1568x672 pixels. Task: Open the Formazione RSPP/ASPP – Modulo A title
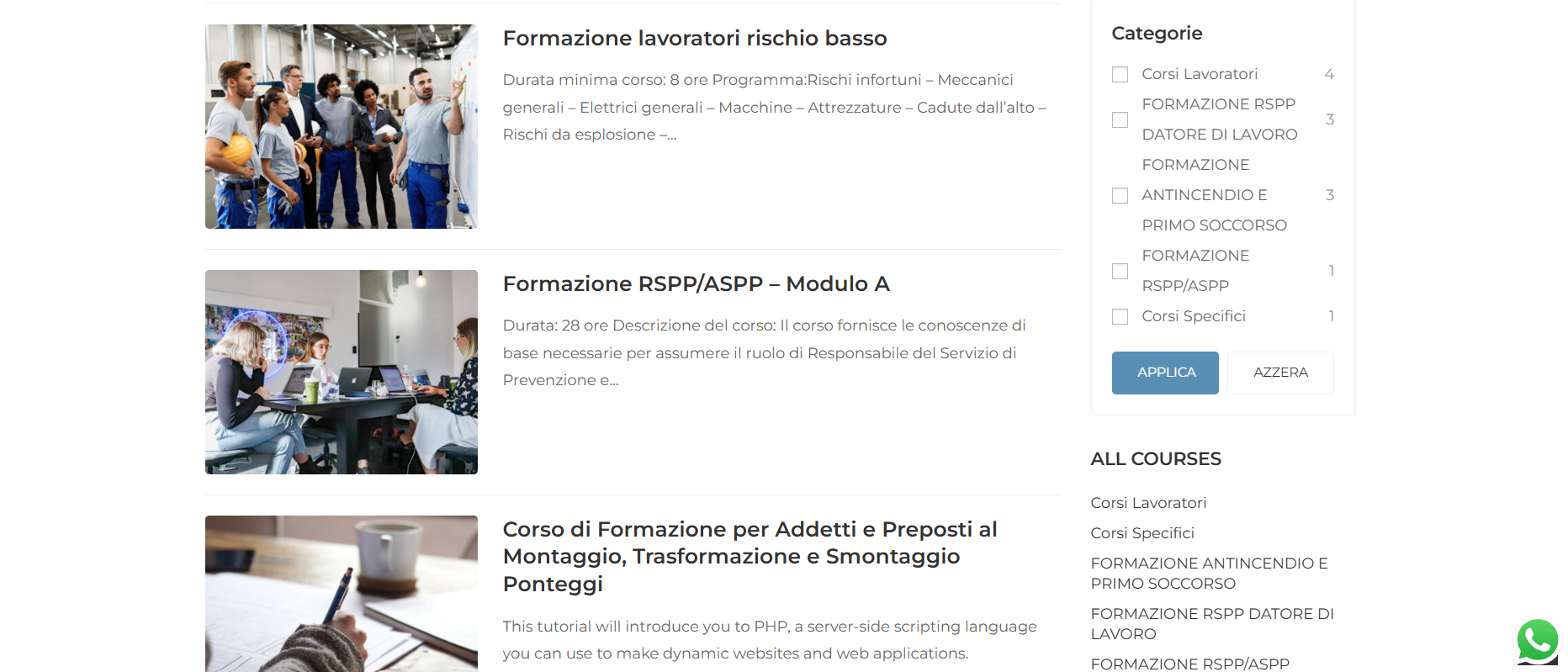(x=696, y=284)
